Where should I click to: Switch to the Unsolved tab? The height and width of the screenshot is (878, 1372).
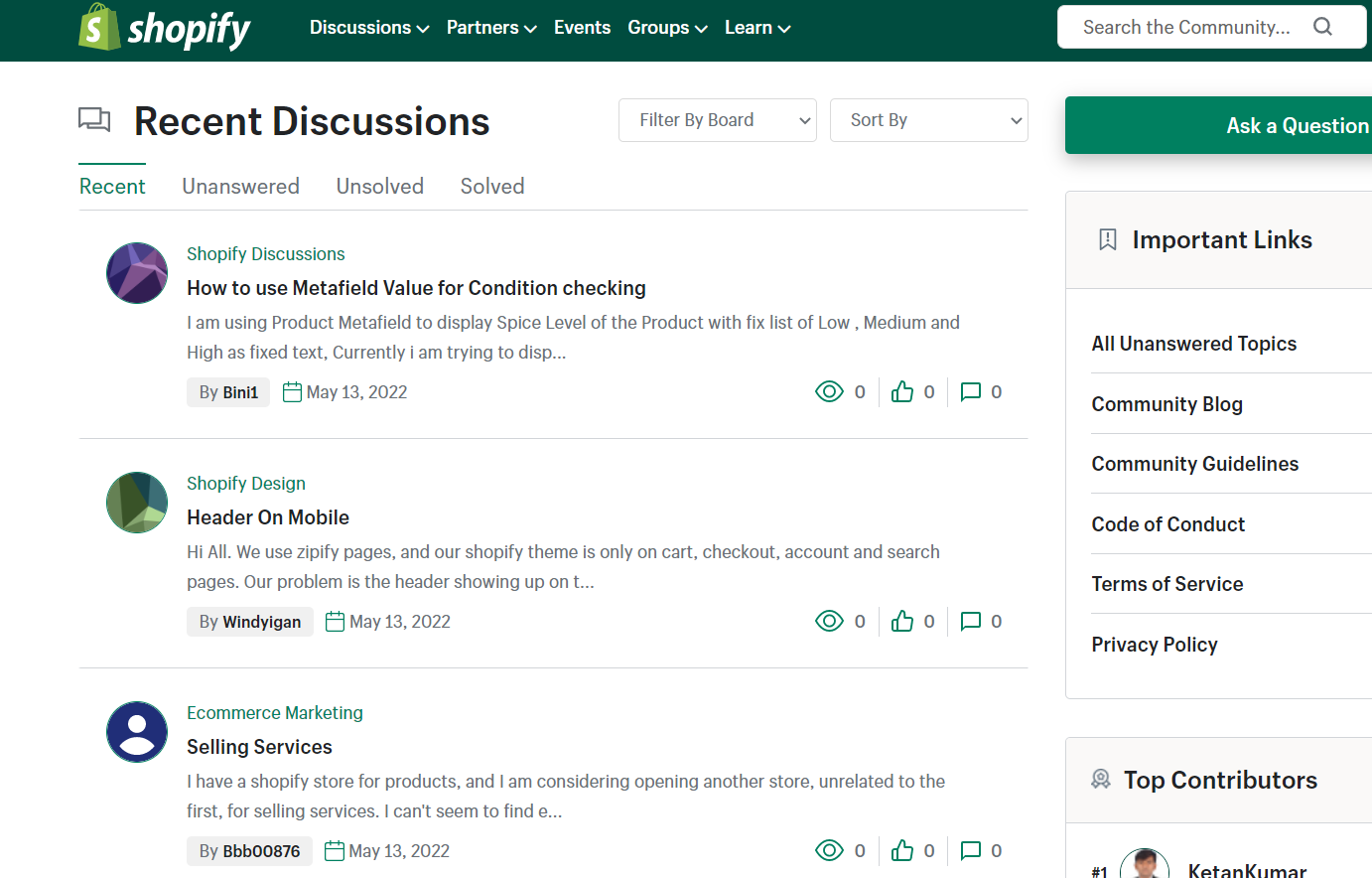pyautogui.click(x=380, y=187)
